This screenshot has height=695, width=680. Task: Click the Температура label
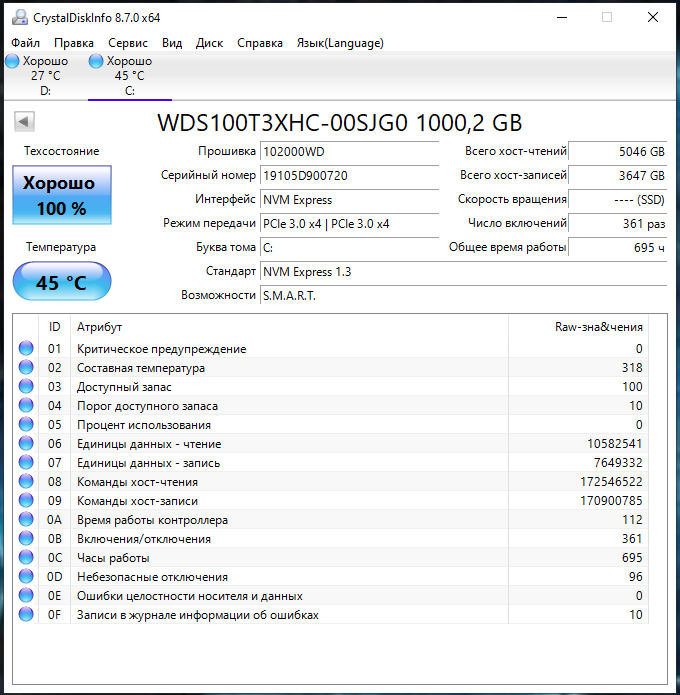point(61,247)
